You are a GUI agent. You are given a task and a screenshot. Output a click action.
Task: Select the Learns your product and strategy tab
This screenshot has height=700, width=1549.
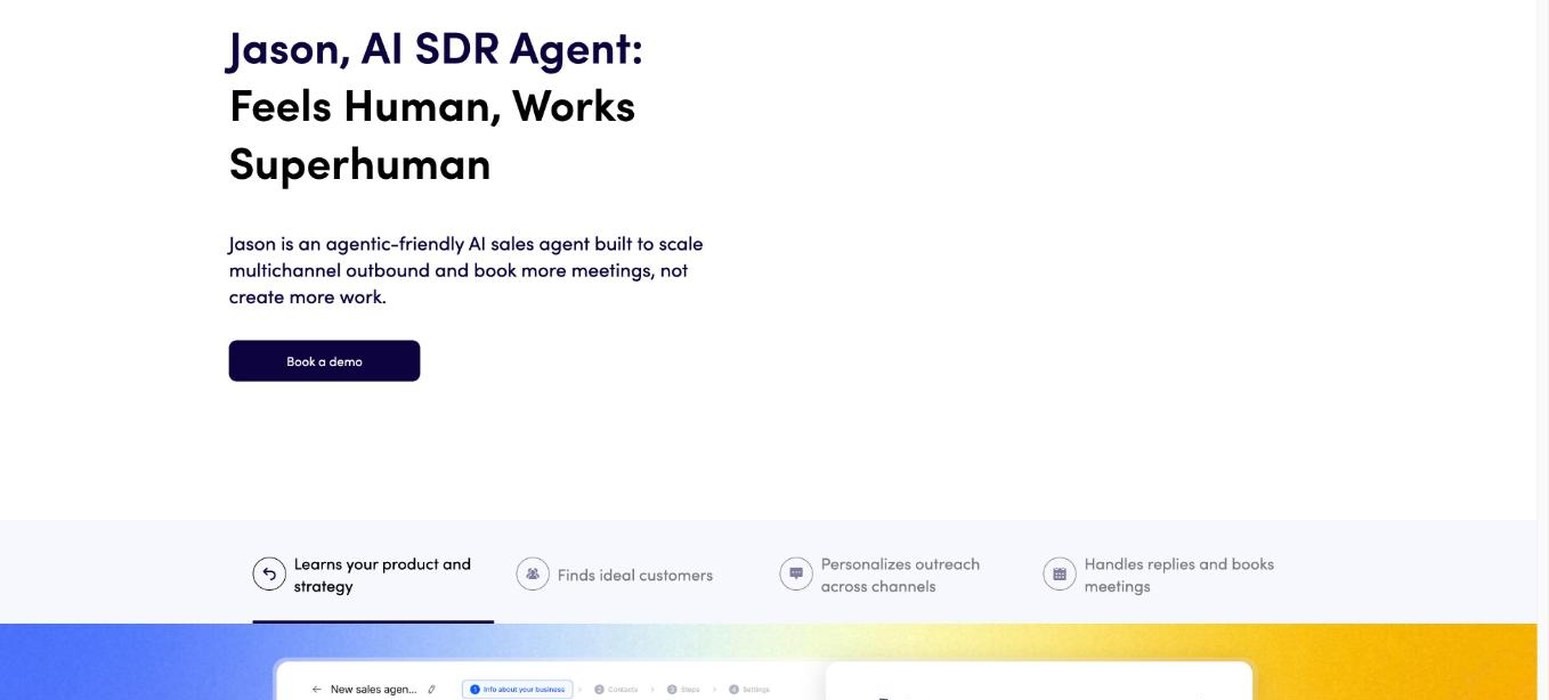[373, 575]
